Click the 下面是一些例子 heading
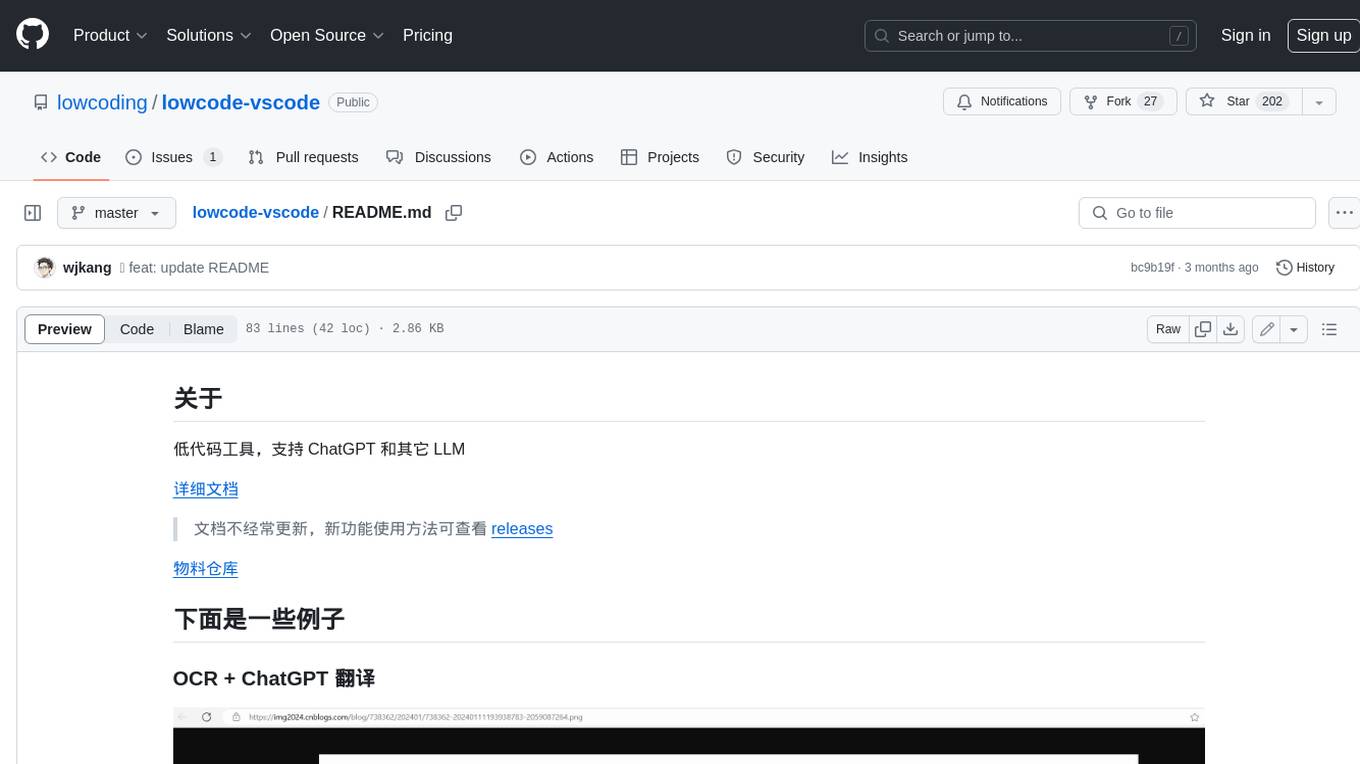 pos(259,619)
